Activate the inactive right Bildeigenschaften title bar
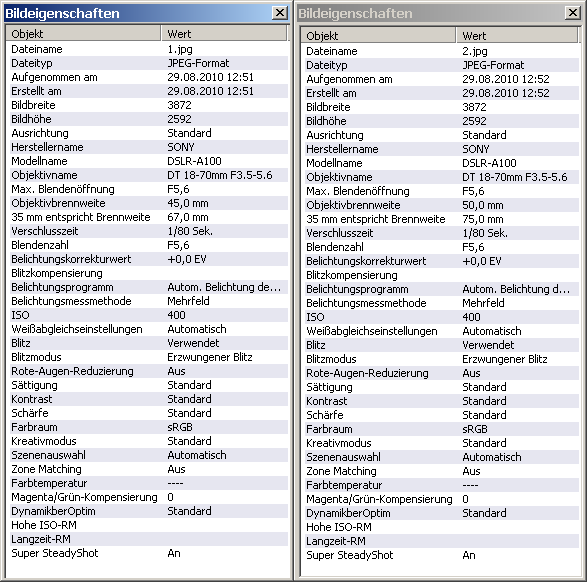 click(x=431, y=13)
